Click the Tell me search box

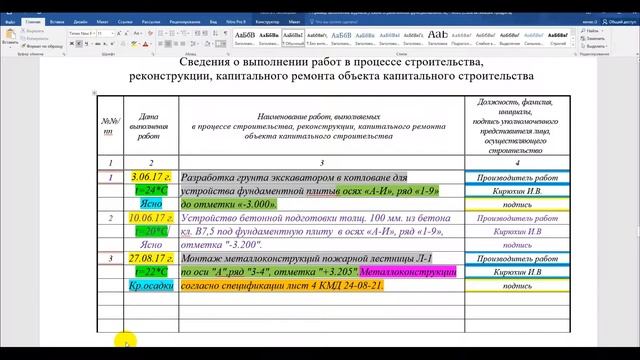(334, 22)
